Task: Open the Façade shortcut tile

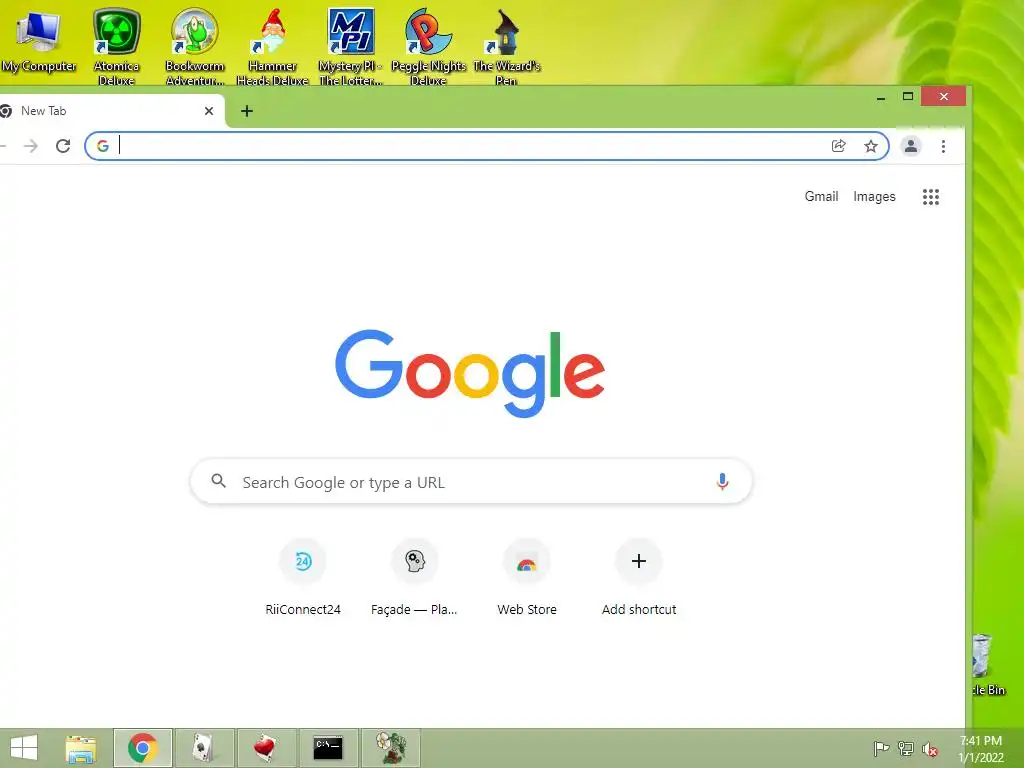Action: (415, 577)
